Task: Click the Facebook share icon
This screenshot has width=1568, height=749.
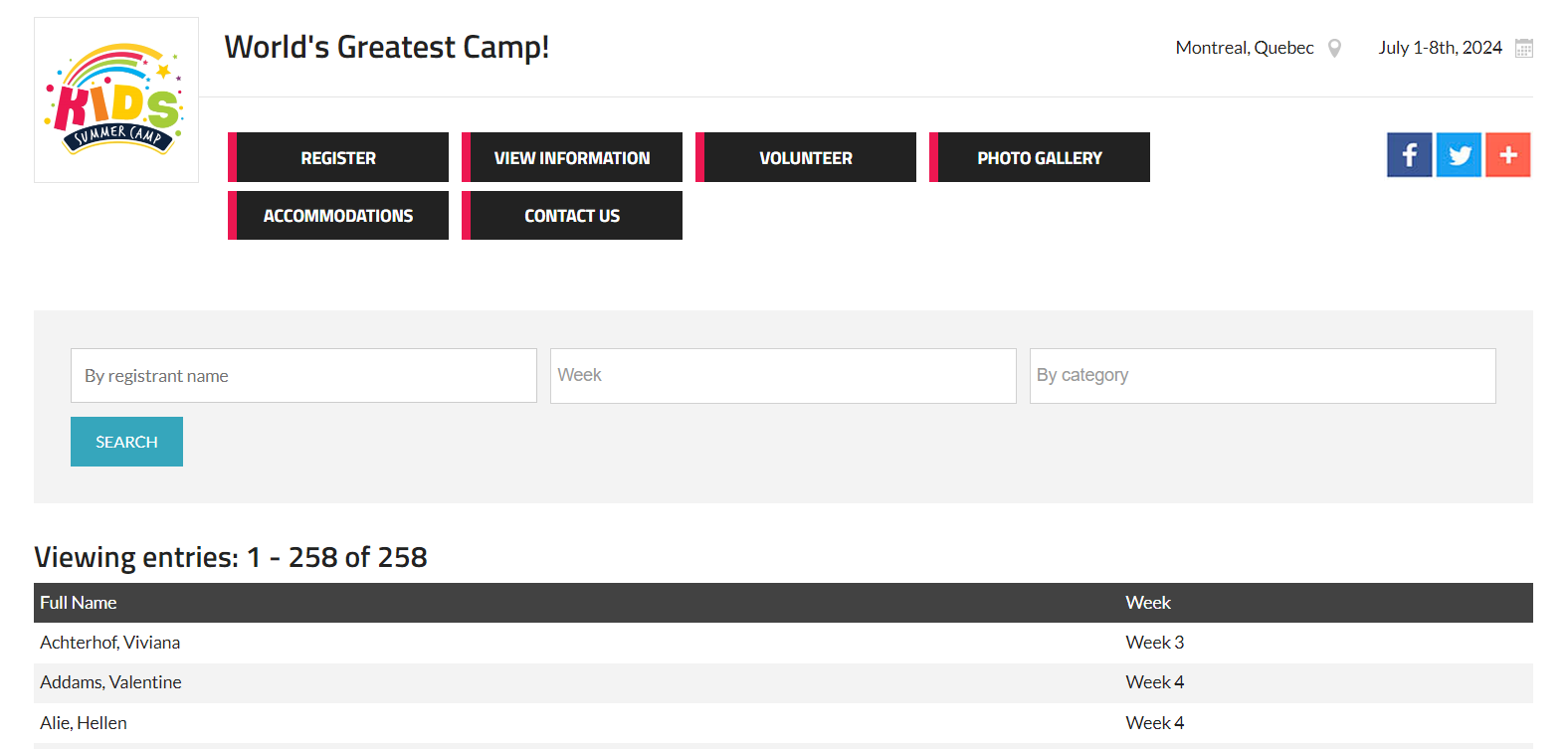Action: (1409, 155)
